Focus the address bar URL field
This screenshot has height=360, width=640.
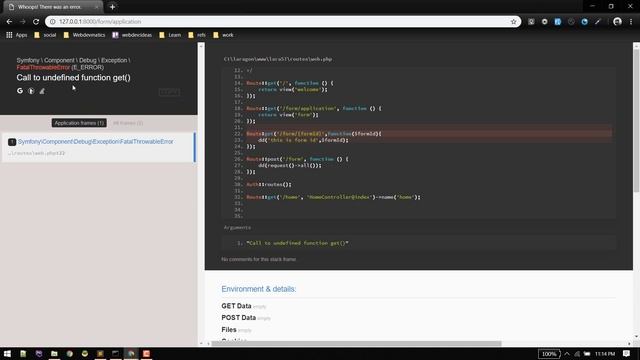pyautogui.click(x=282, y=22)
